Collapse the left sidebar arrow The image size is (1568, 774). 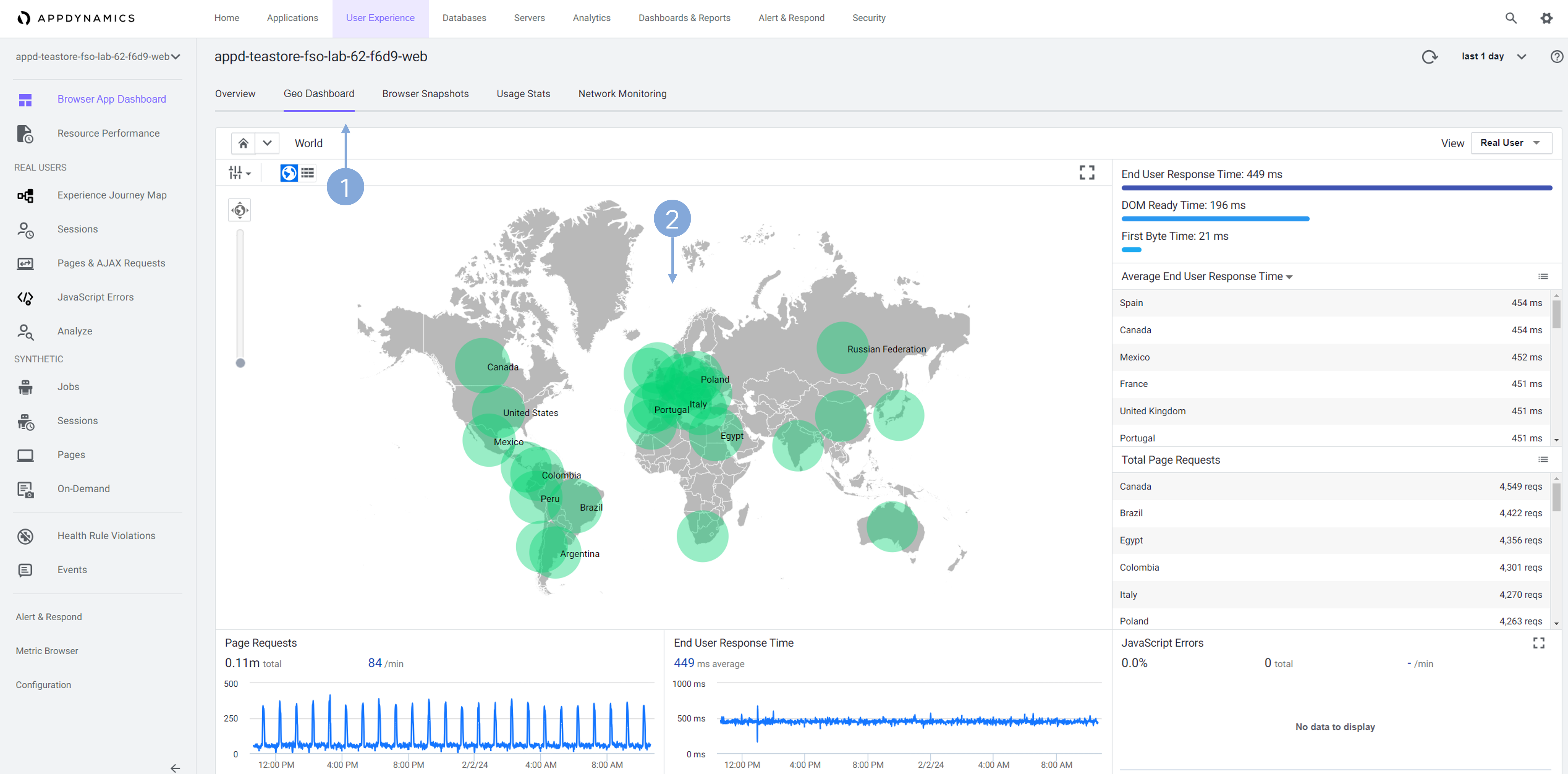pyautogui.click(x=175, y=768)
